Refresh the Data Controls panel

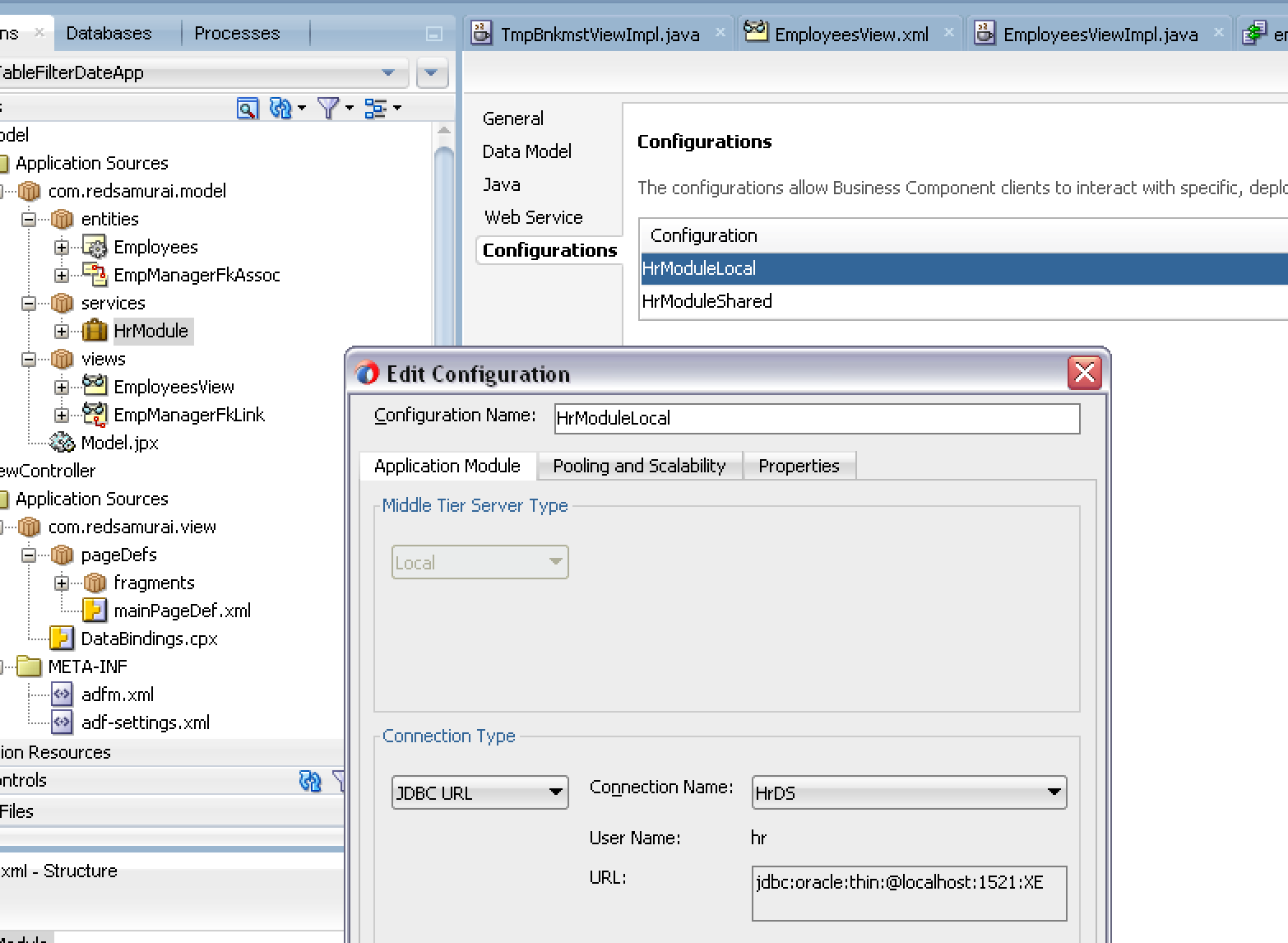[x=311, y=780]
